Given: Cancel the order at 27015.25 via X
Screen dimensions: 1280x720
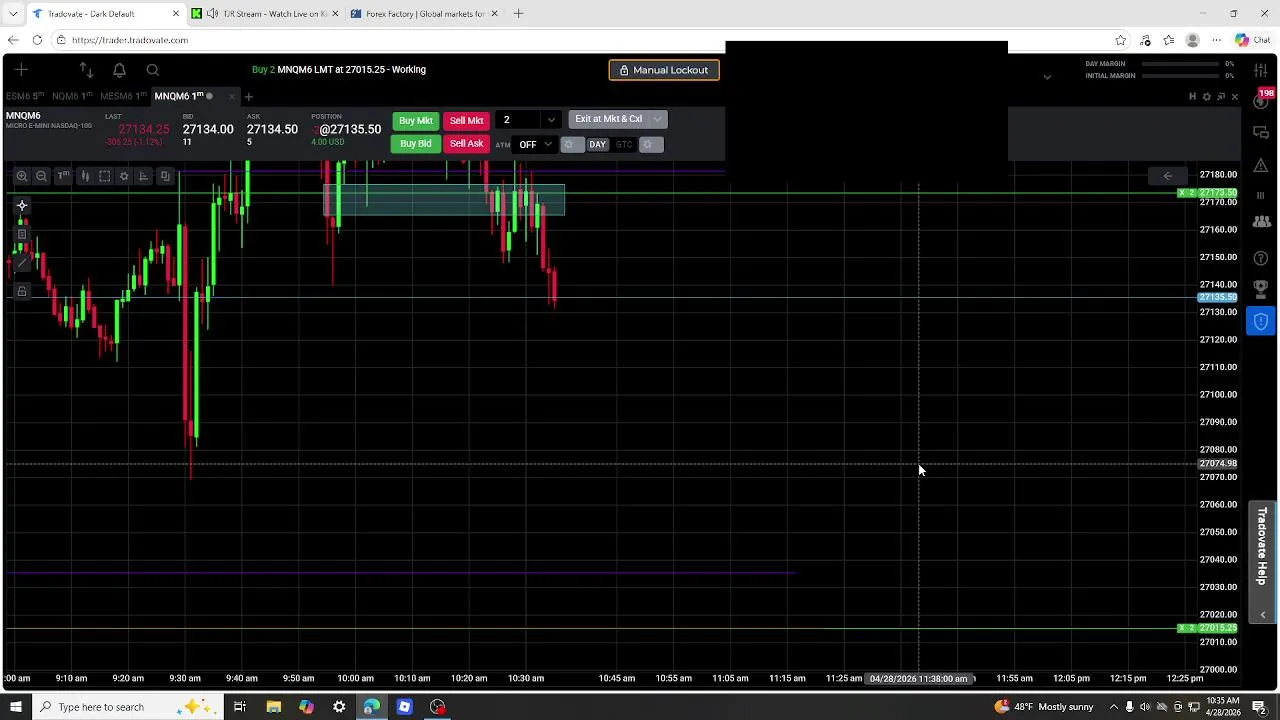Looking at the screenshot, I should [x=1182, y=628].
